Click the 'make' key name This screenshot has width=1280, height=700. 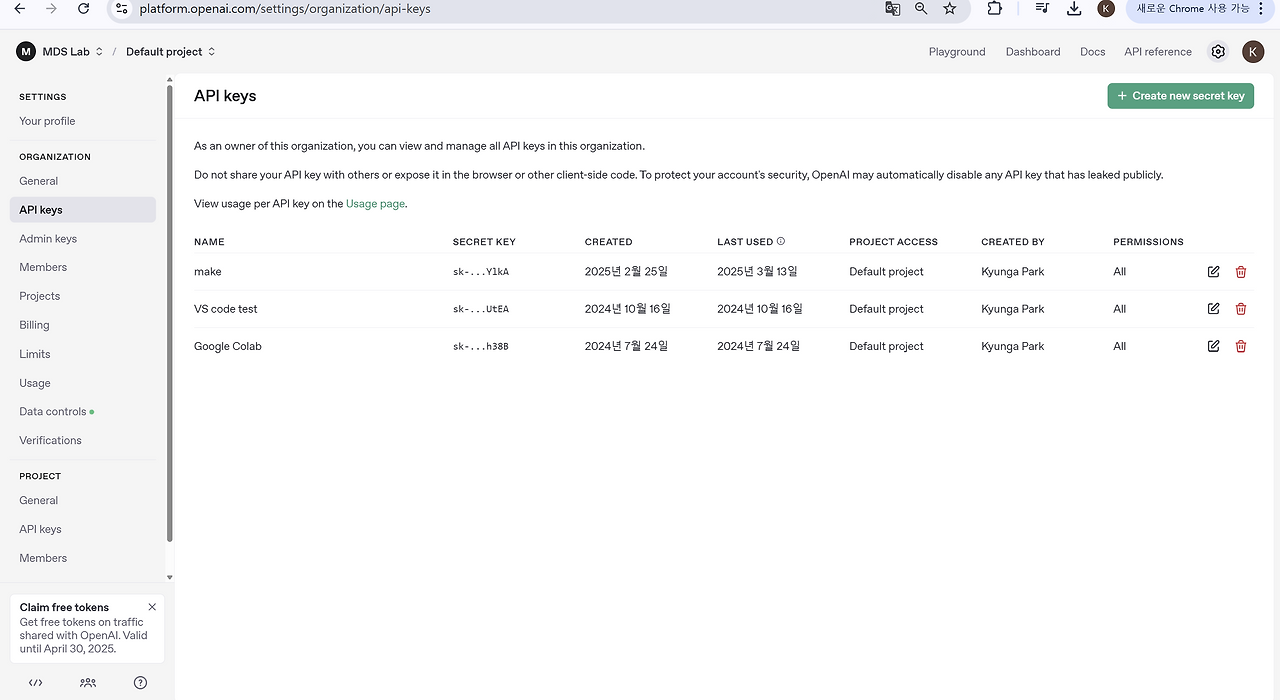point(208,272)
